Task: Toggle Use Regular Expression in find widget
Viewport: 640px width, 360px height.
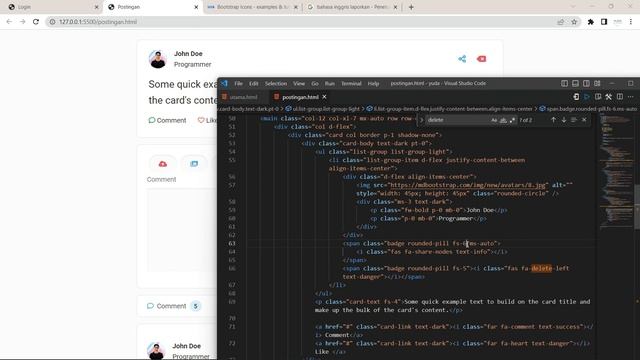Action: pyautogui.click(x=512, y=120)
